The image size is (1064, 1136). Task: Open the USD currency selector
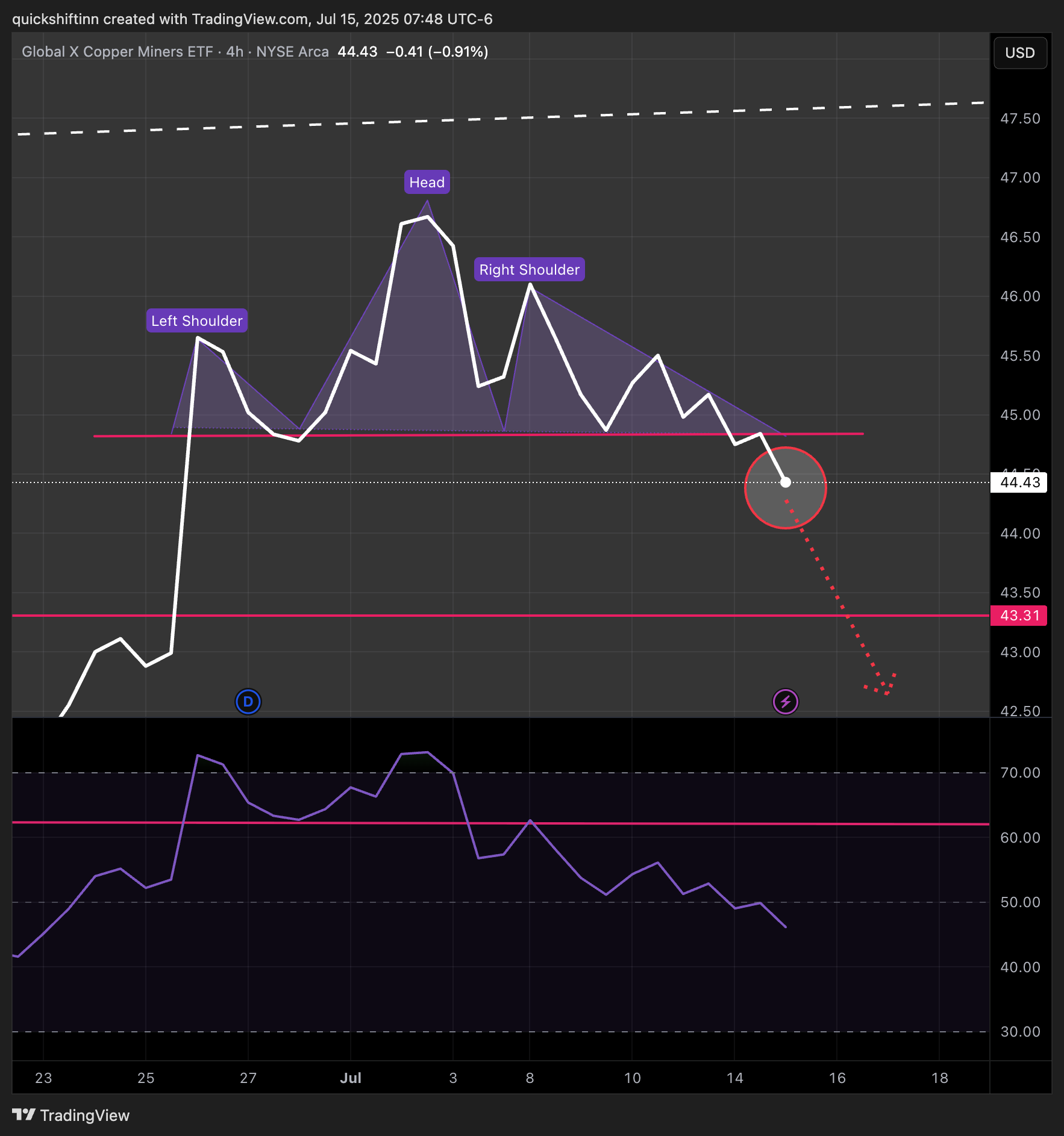click(x=1020, y=53)
